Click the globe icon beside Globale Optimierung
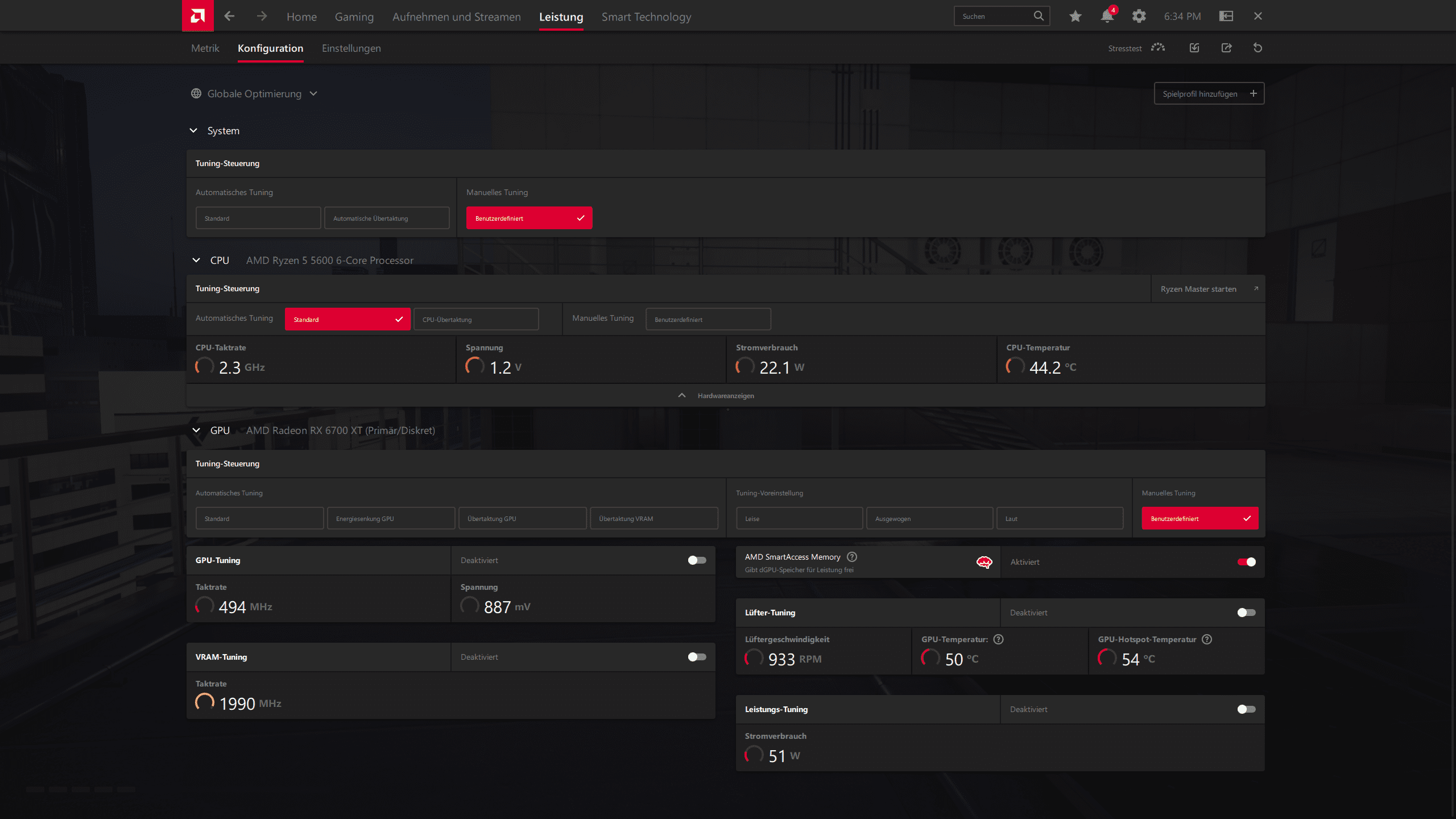Viewport: 1456px width, 819px height. click(x=196, y=93)
